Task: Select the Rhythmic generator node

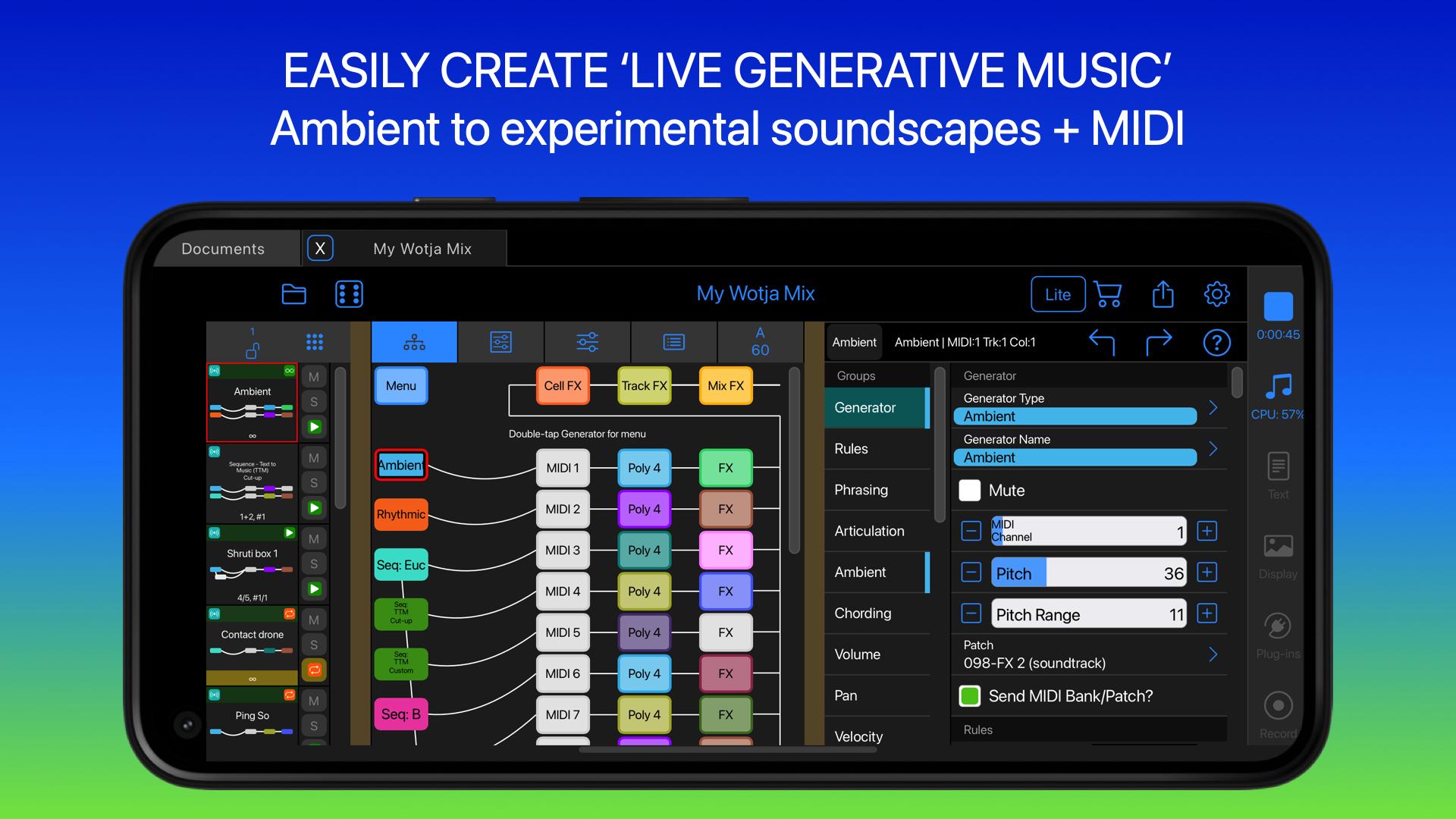Action: pos(400,514)
